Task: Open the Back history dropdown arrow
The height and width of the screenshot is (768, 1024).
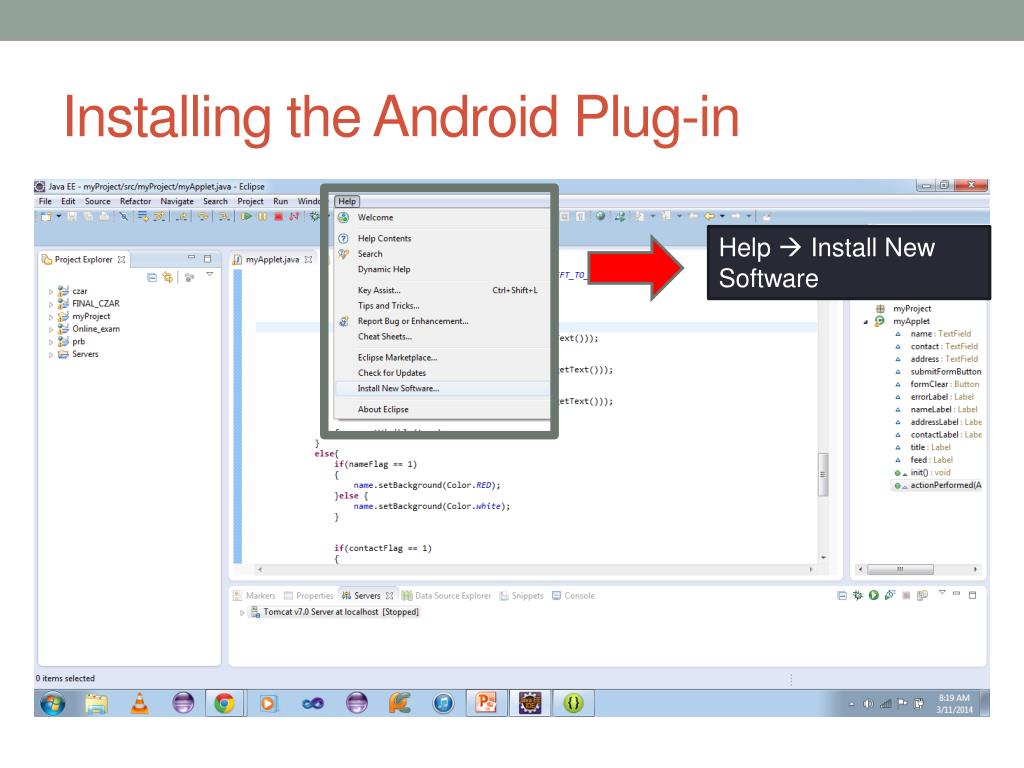Action: [x=722, y=216]
